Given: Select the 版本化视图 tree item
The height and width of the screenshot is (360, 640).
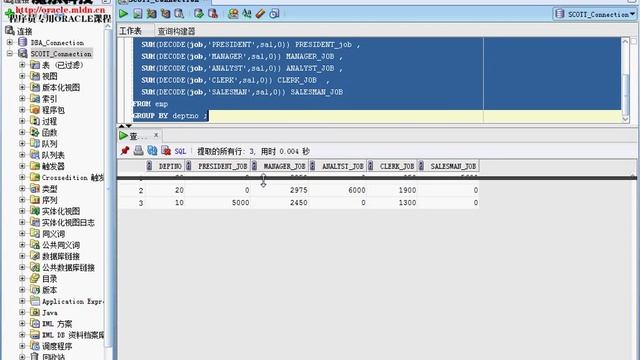Looking at the screenshot, I should pos(61,87).
